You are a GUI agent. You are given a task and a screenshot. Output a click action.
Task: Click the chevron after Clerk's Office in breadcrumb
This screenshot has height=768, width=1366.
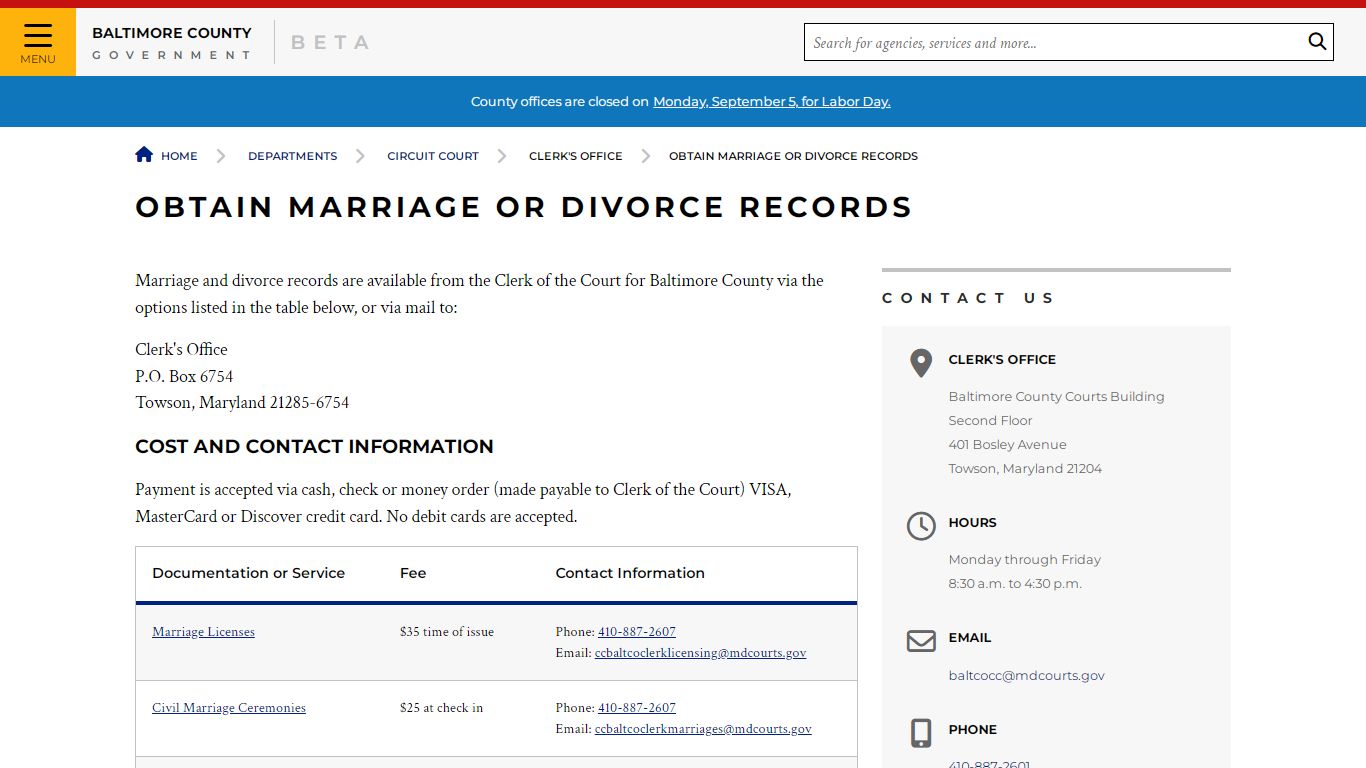646,156
